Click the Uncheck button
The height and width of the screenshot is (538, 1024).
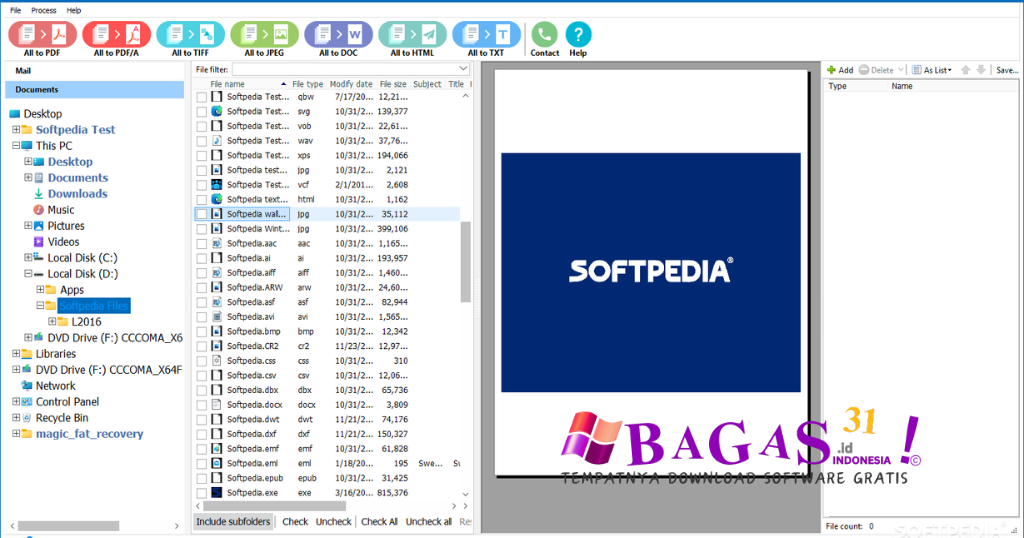click(x=334, y=522)
